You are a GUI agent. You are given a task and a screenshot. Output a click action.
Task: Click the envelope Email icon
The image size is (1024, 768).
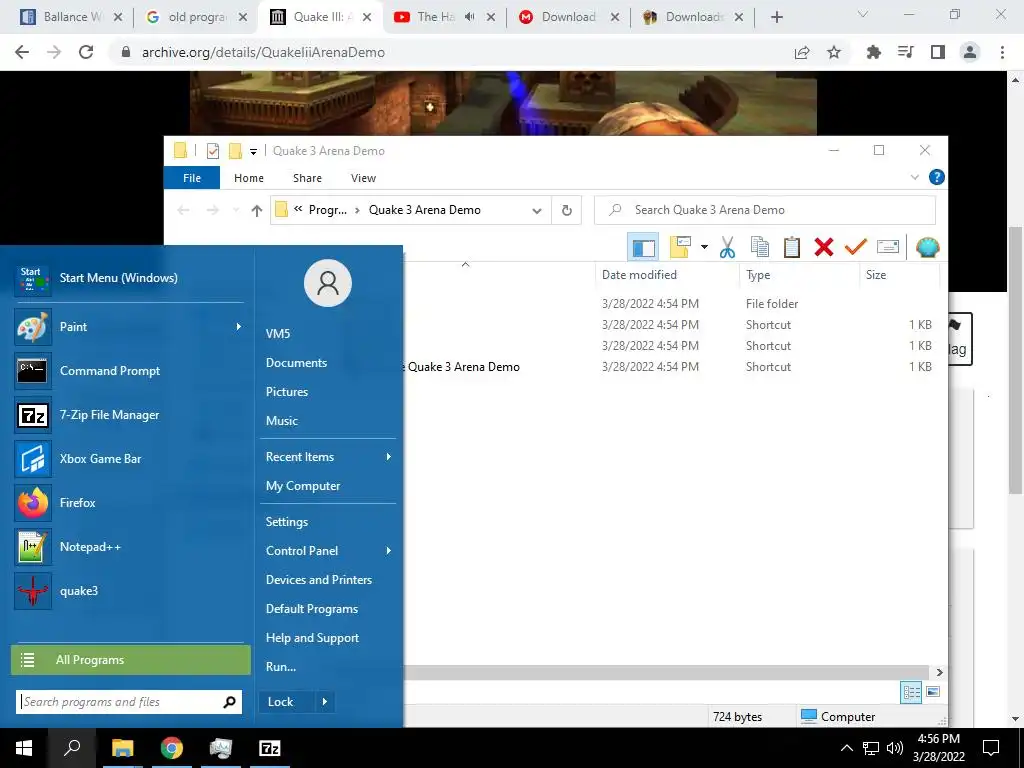click(x=888, y=248)
